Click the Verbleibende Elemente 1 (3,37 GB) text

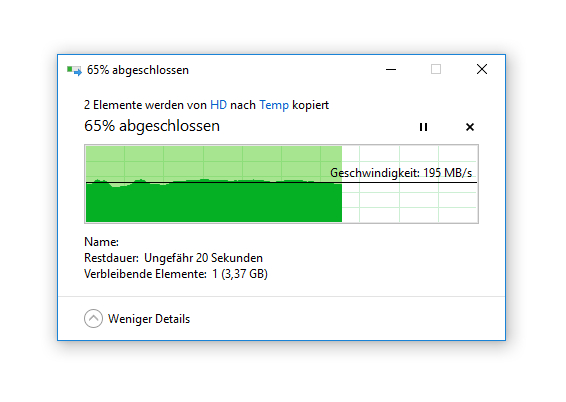pos(176,274)
